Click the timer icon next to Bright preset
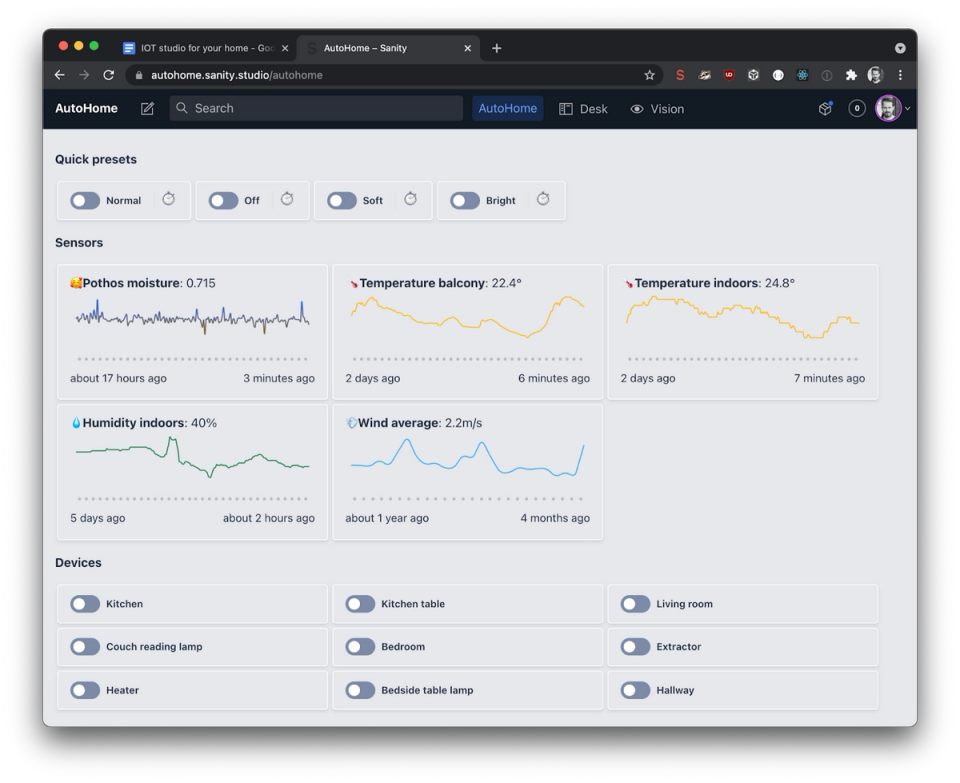The width and height of the screenshot is (960, 783). [x=543, y=199]
